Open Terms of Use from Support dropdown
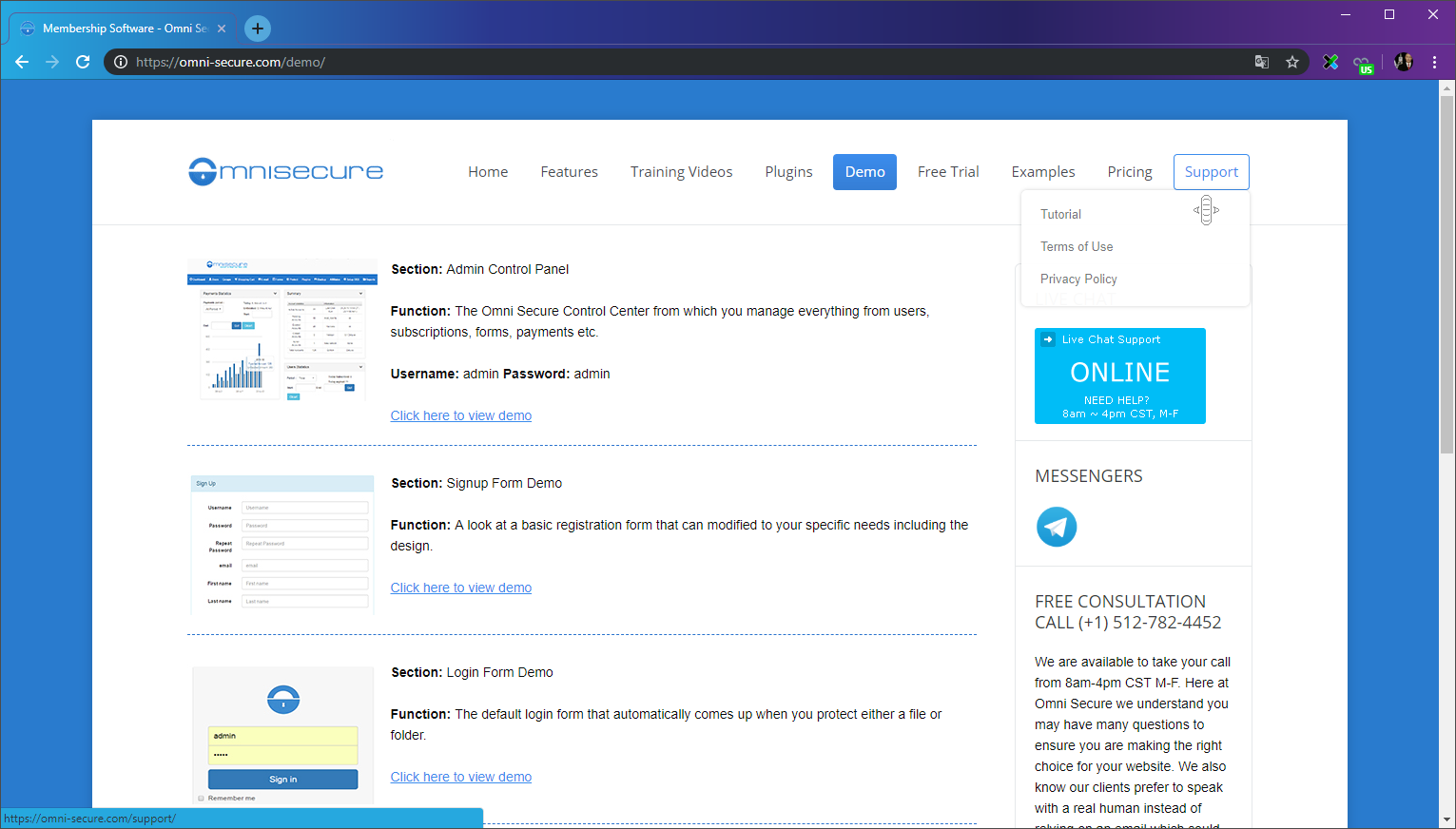 pos(1077,246)
